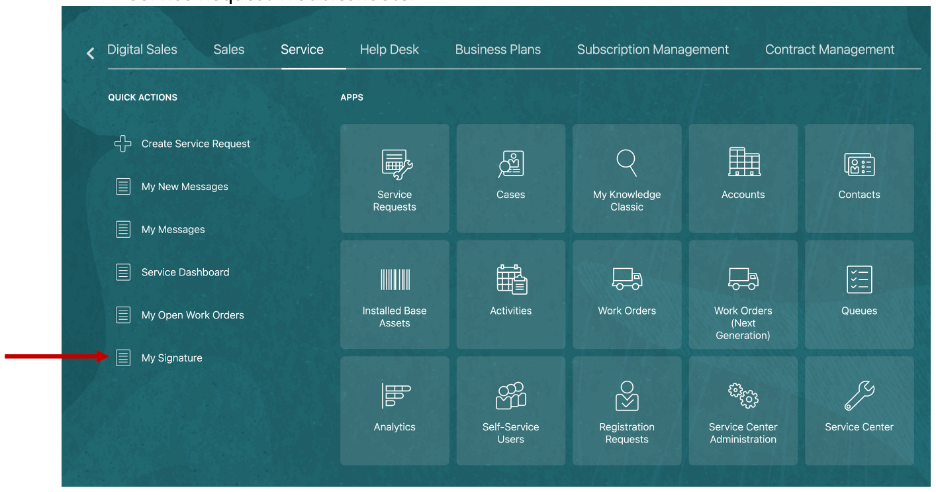Image resolution: width=936 pixels, height=492 pixels.
Task: Click the Installed Base Assets tile label
Action: pyautogui.click(x=395, y=317)
